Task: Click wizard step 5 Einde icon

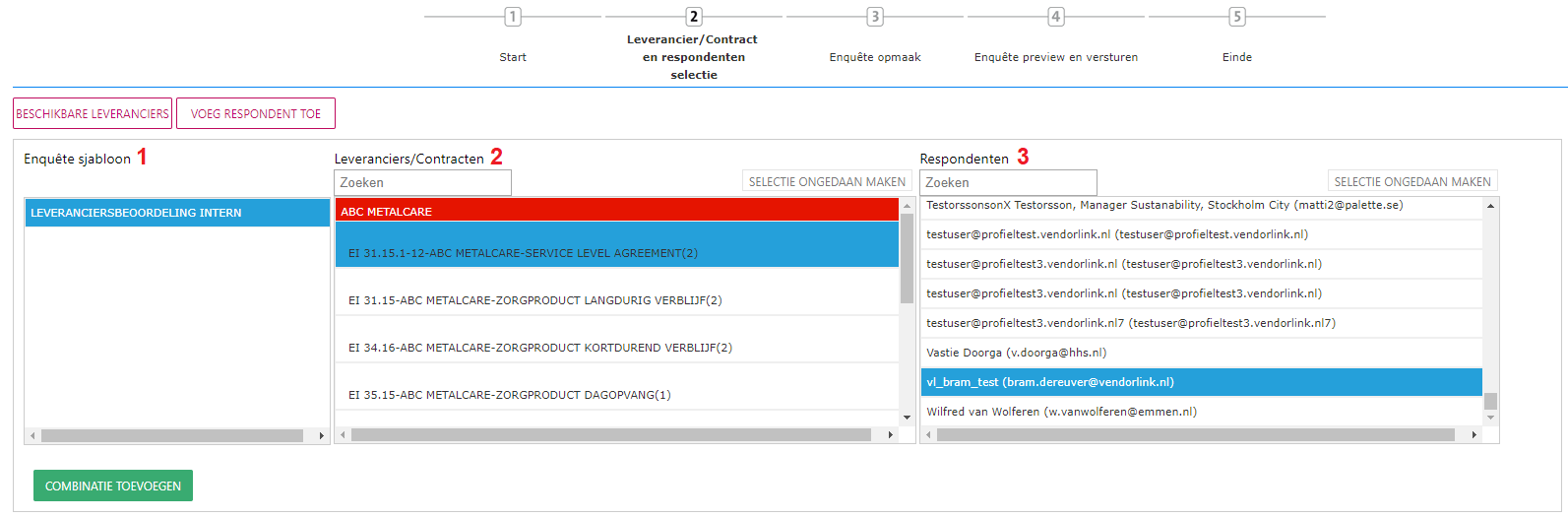Action: 1237,17
